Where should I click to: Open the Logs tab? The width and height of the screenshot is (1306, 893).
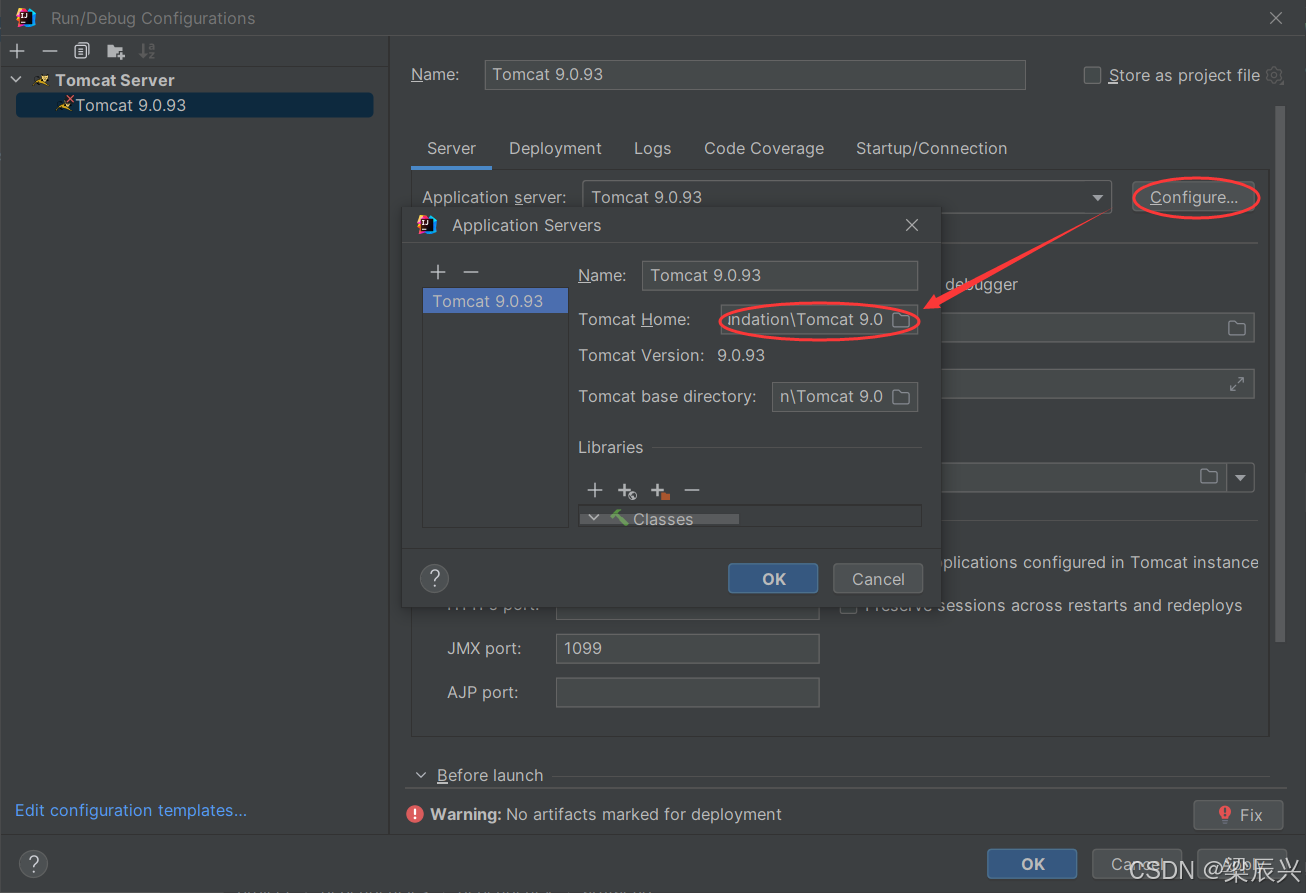click(652, 148)
